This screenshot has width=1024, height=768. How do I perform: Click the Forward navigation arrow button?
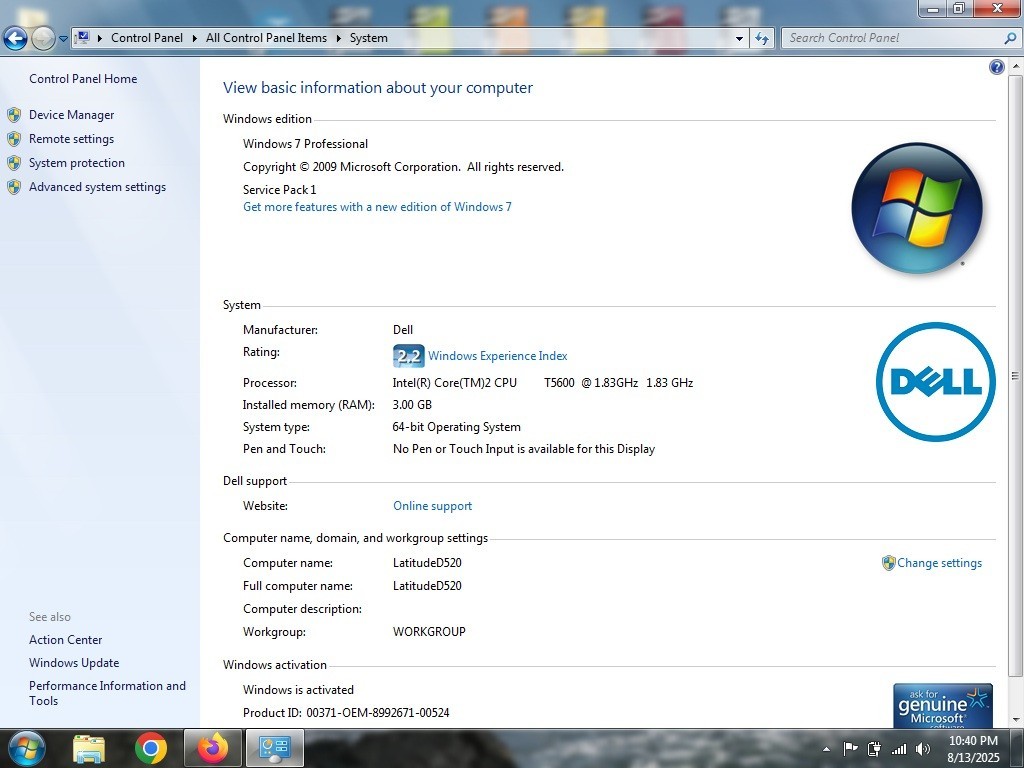[43, 39]
